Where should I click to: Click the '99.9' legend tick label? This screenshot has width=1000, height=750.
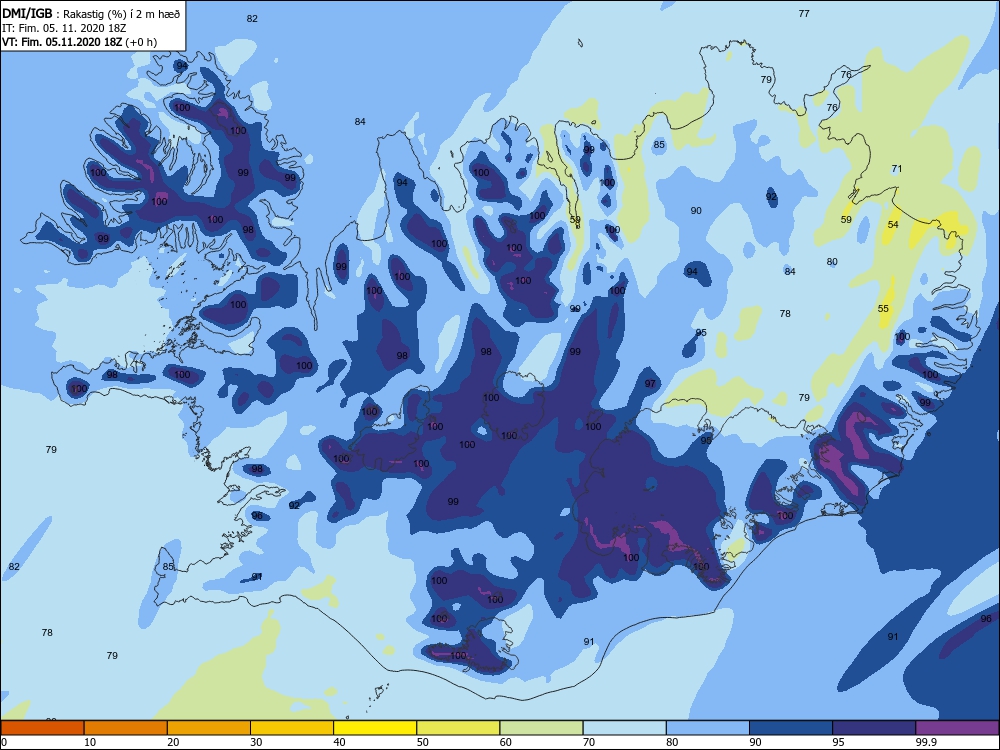926,742
